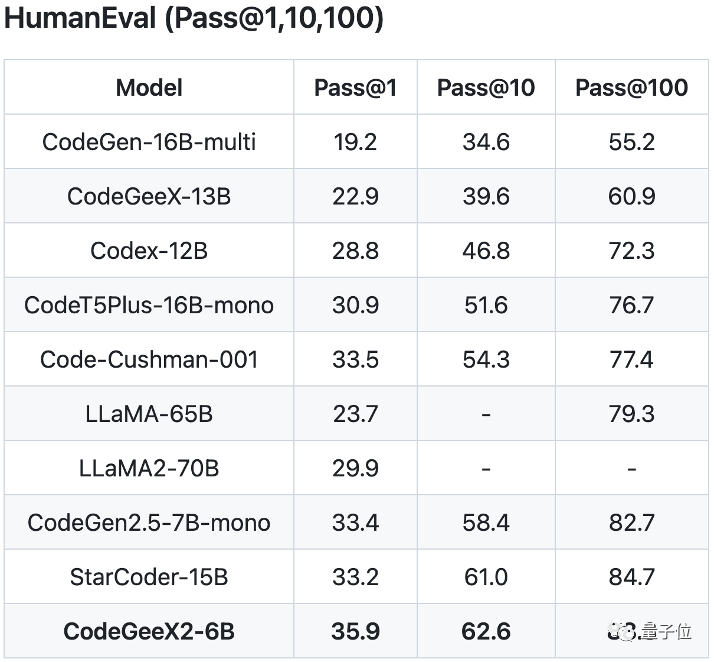Screen dimensions: 714x662
Task: Select the Model column header
Action: click(149, 87)
